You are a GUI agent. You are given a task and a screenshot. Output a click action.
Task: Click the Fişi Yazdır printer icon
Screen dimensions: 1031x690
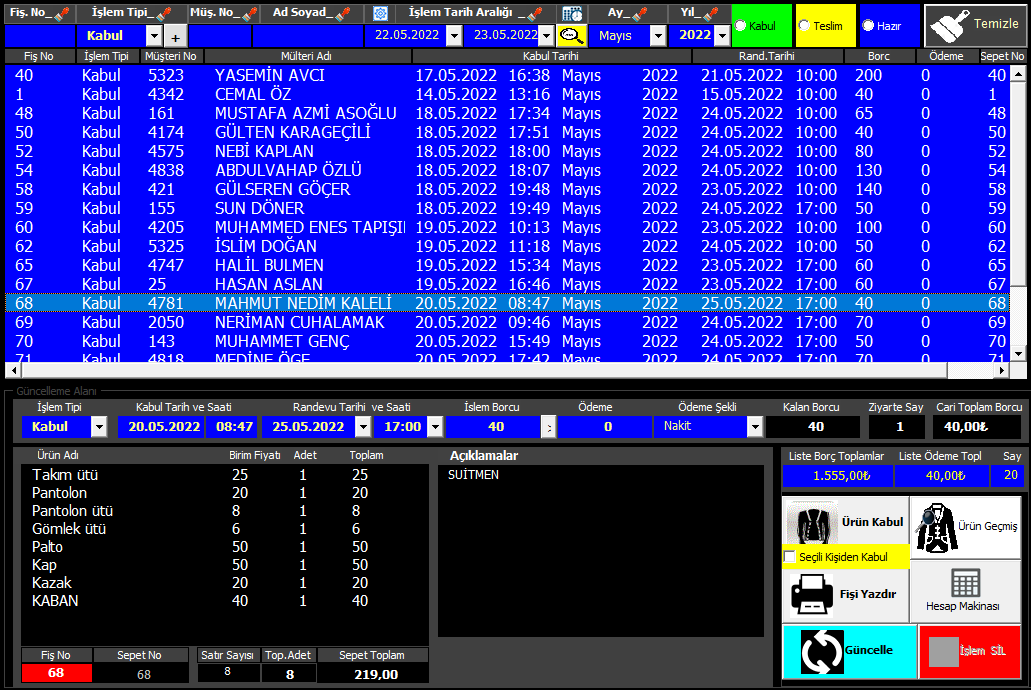coord(811,594)
